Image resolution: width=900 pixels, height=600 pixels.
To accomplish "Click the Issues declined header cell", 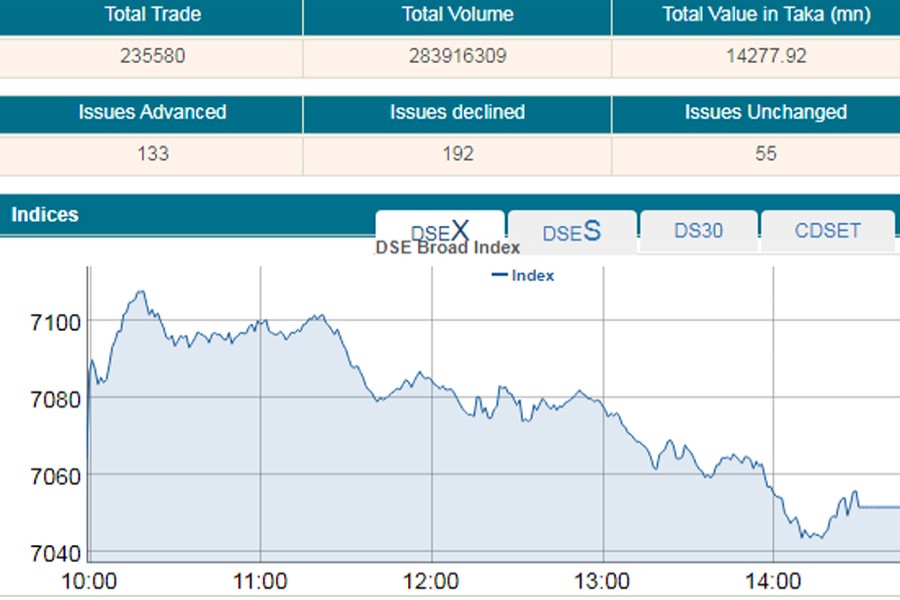I will (457, 112).
